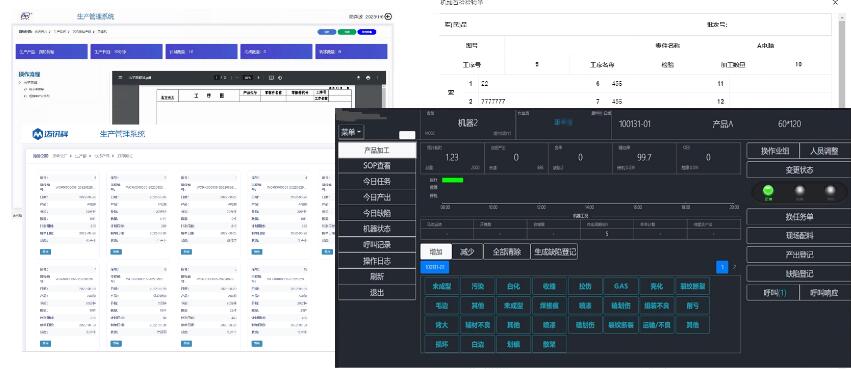Click the logout arrow icon in production header
This screenshot has width=851, height=369.
pos(388,17)
